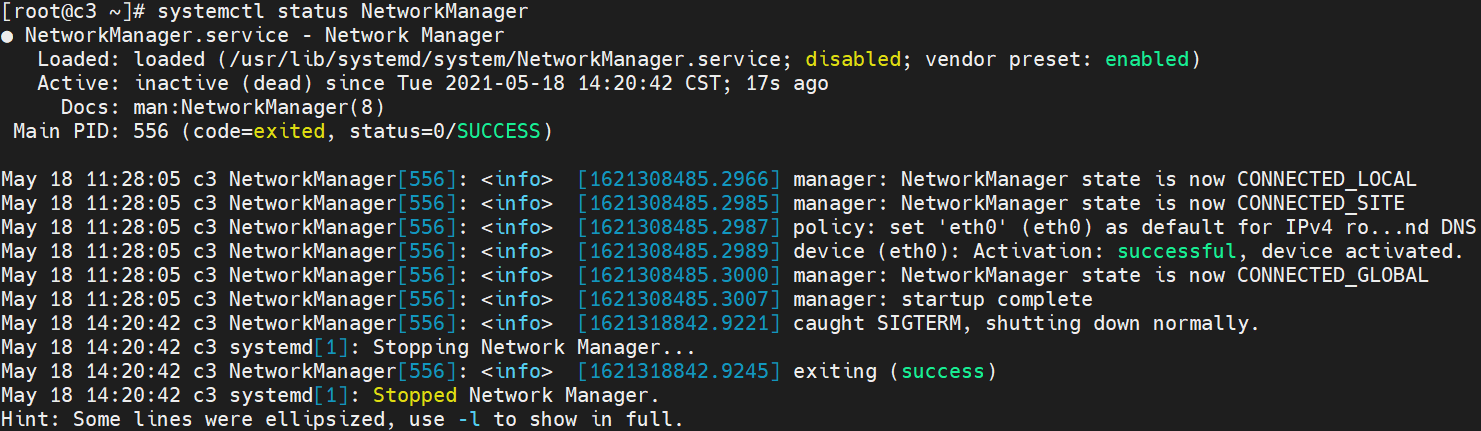The image size is (1481, 431).
Task: Click the green 'success' in exiting line
Action: tap(942, 371)
